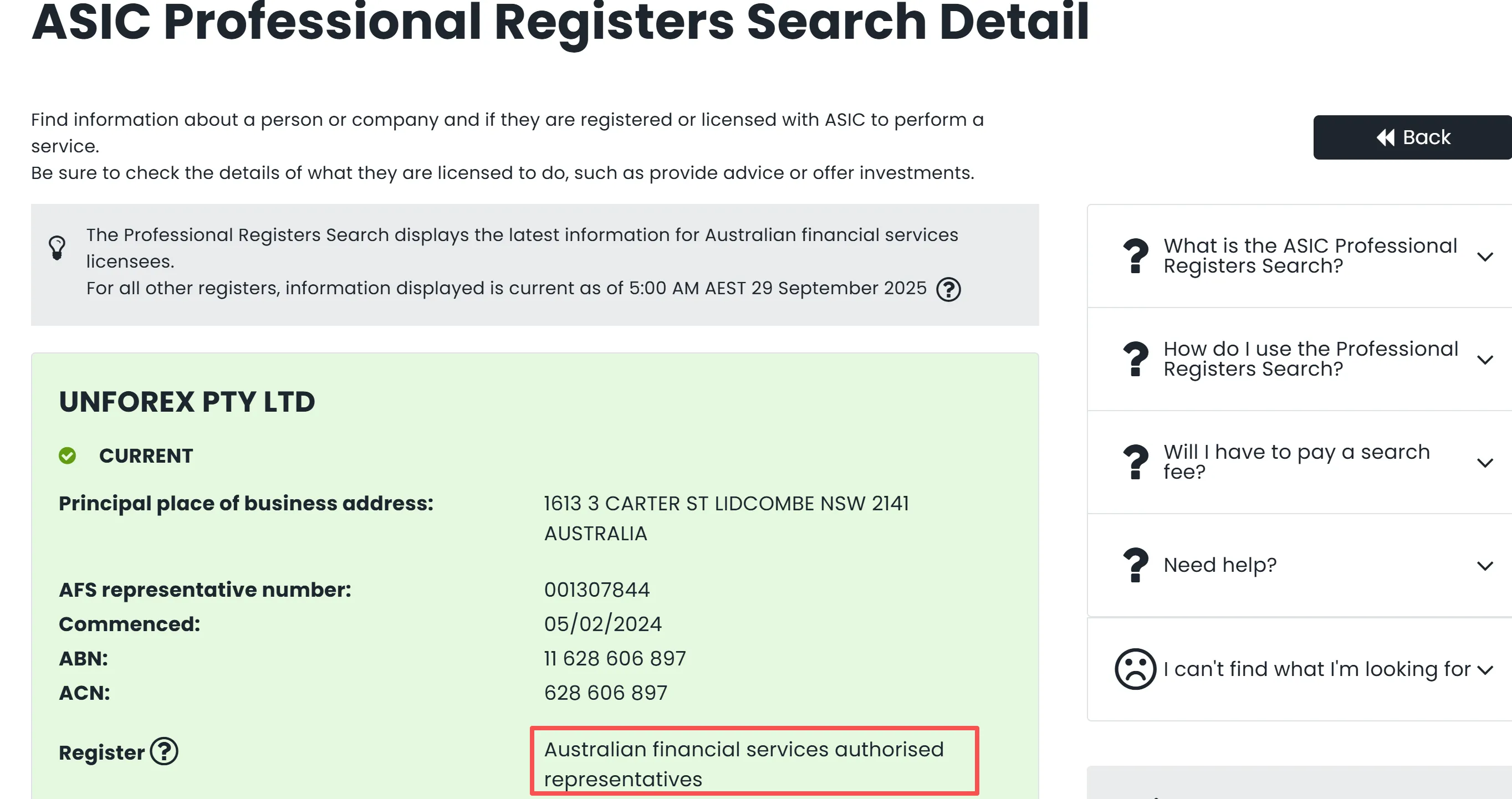
Task: Click question mark beside What is the ASIC
Action: 1135,256
